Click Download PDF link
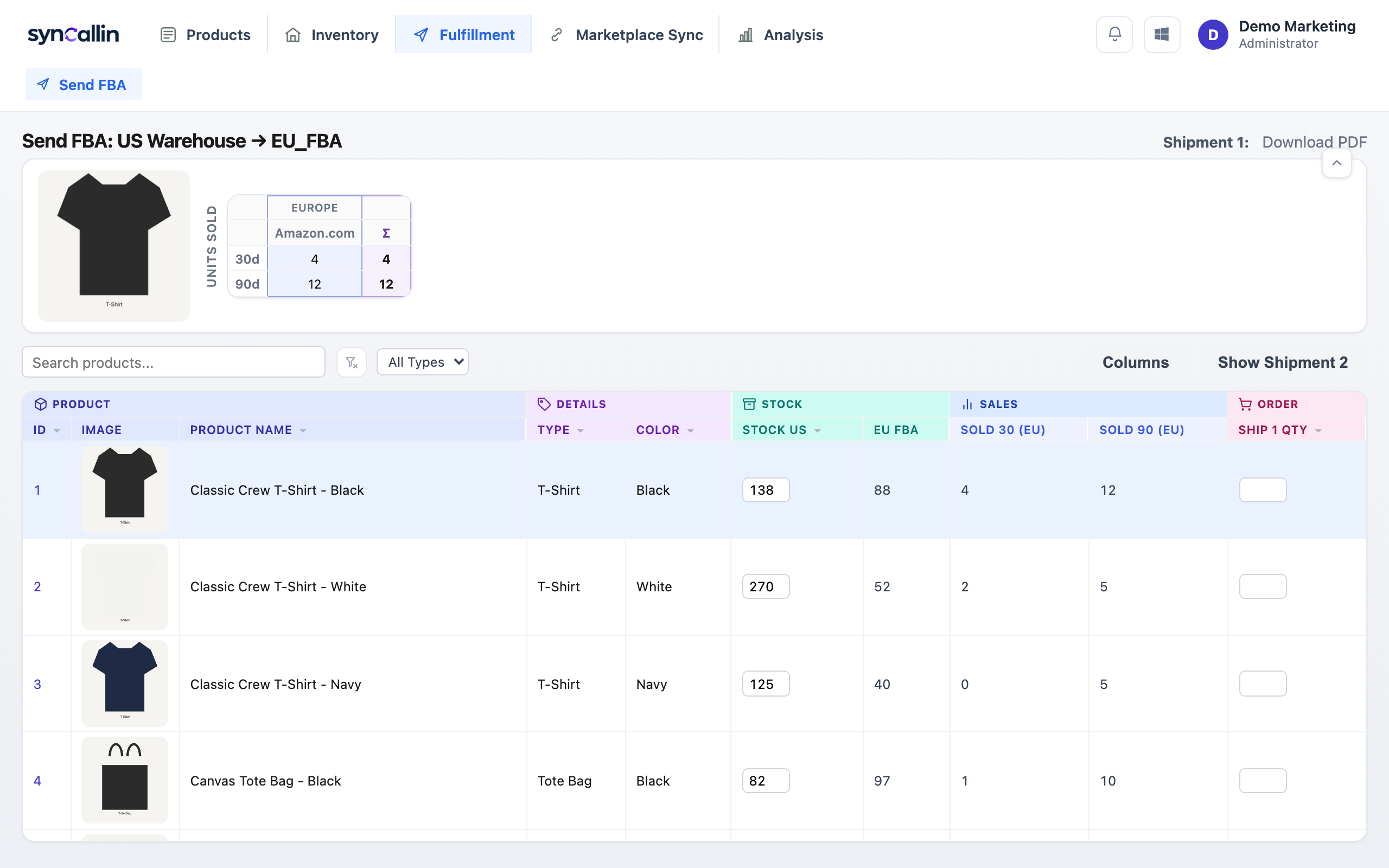Screen dimensions: 1389x868 pos(1314,142)
